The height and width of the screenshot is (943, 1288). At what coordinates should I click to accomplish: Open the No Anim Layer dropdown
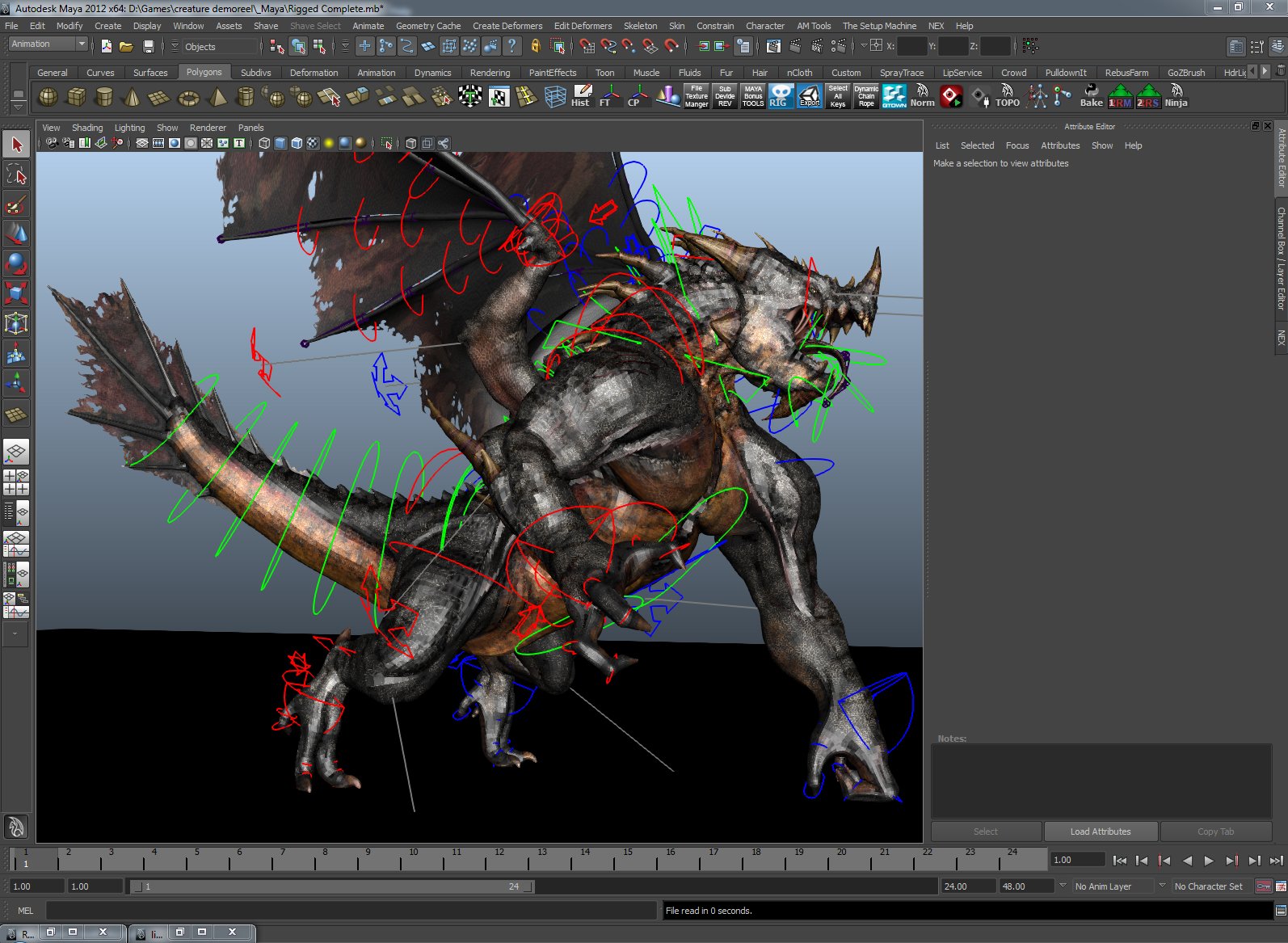pyautogui.click(x=1063, y=886)
